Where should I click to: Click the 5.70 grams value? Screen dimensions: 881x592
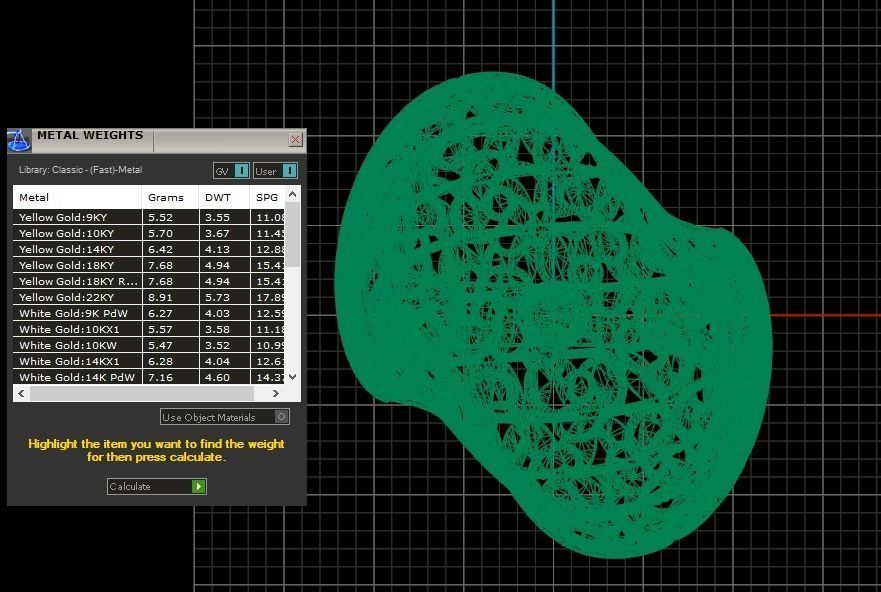click(x=160, y=233)
